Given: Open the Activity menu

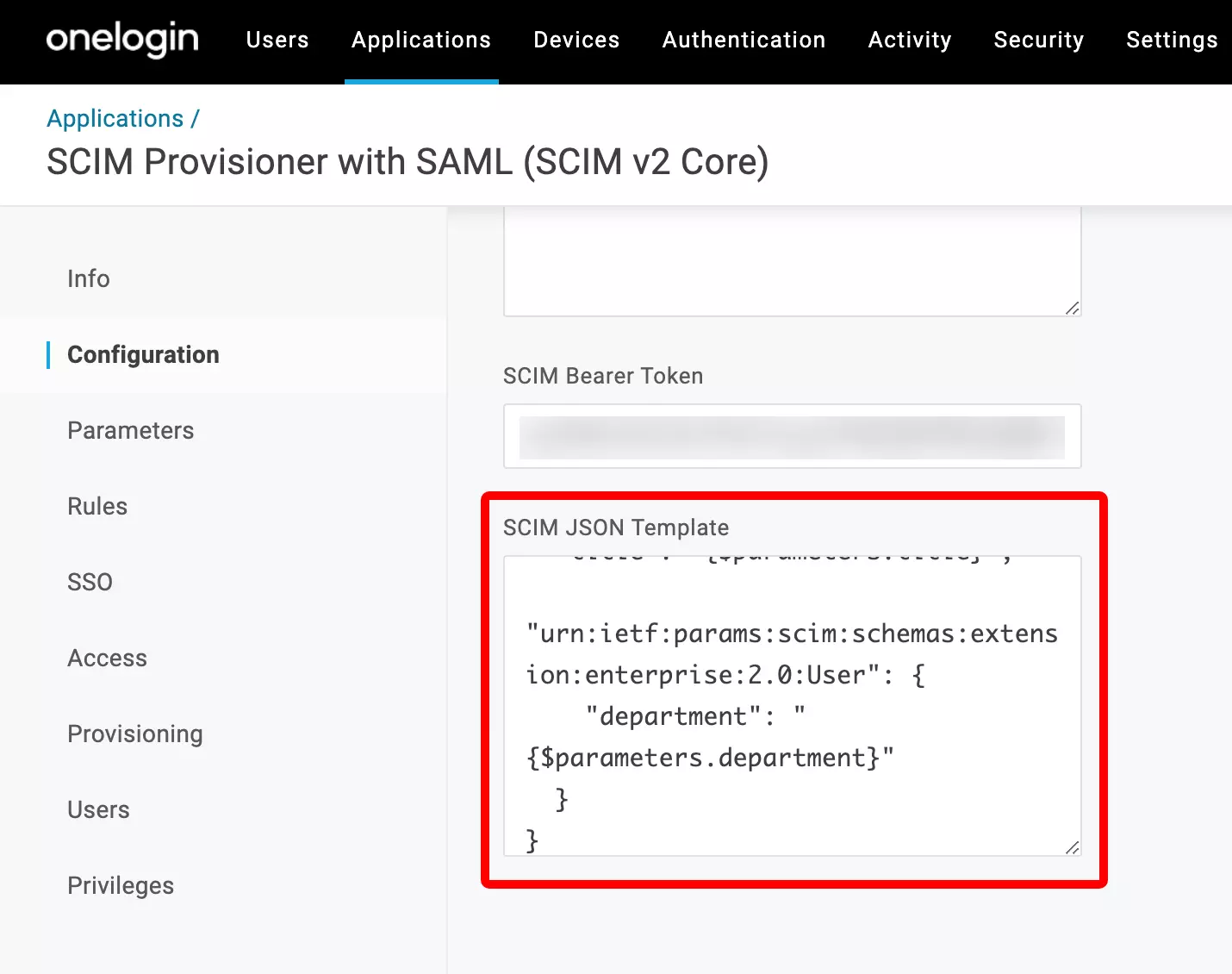Looking at the screenshot, I should pos(910,40).
